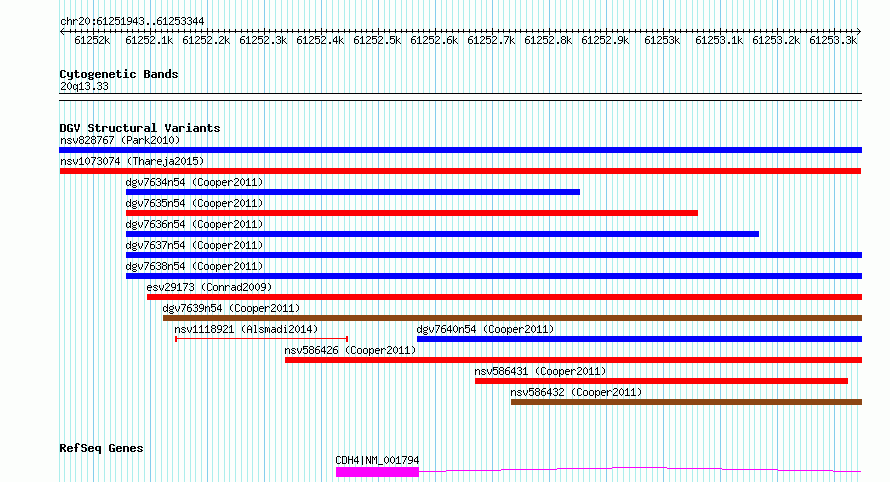890x482 pixels.
Task: Click the 61252.3k ruler label
Action: click(263, 40)
